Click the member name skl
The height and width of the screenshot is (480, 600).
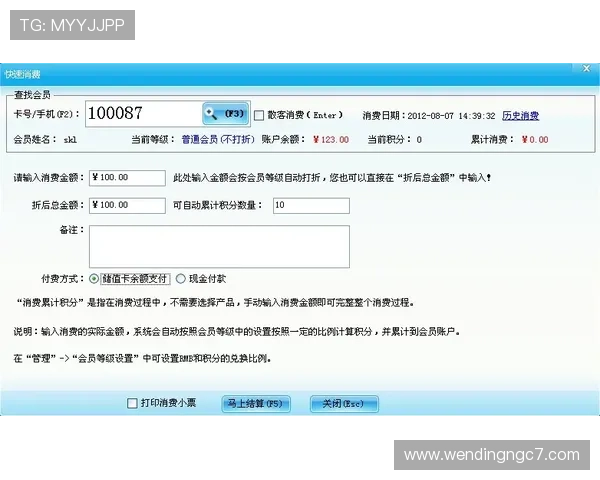click(70, 140)
